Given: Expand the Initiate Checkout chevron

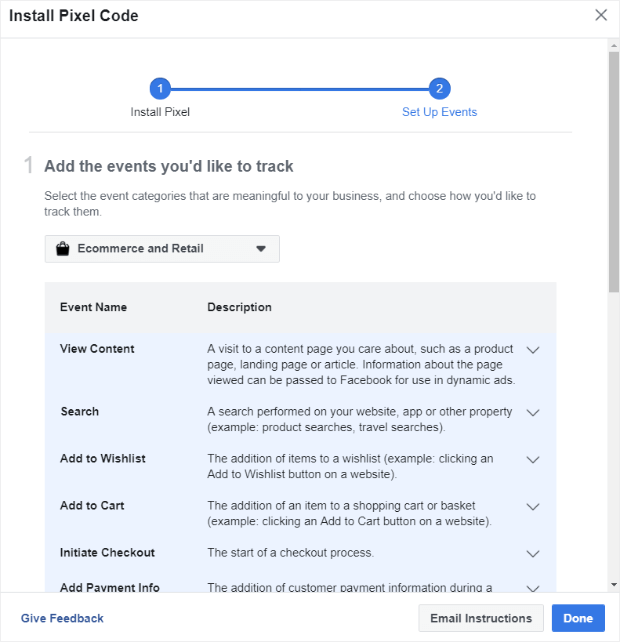Looking at the screenshot, I should [533, 554].
